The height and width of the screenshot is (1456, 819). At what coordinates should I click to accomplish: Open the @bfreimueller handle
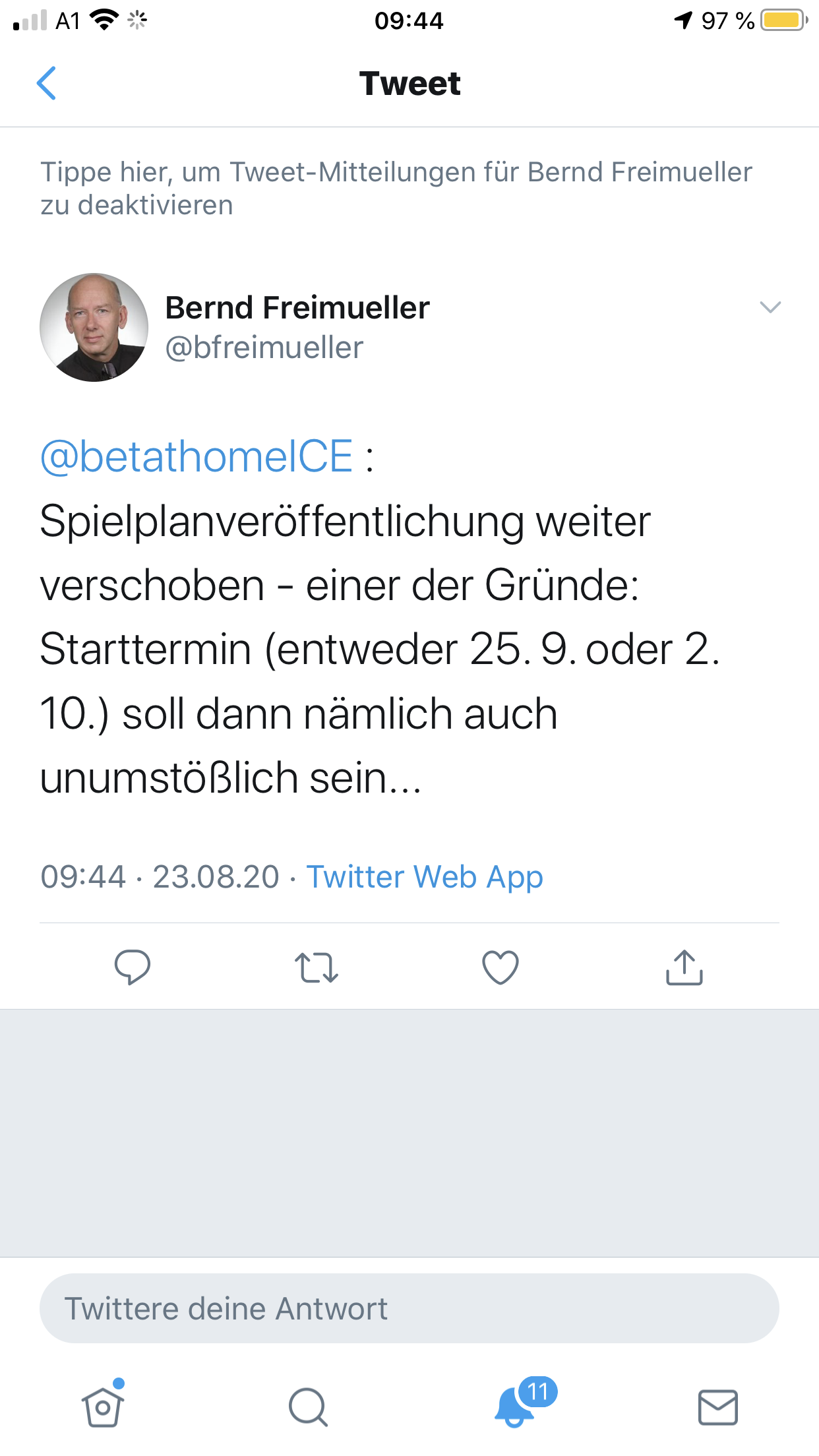click(264, 348)
